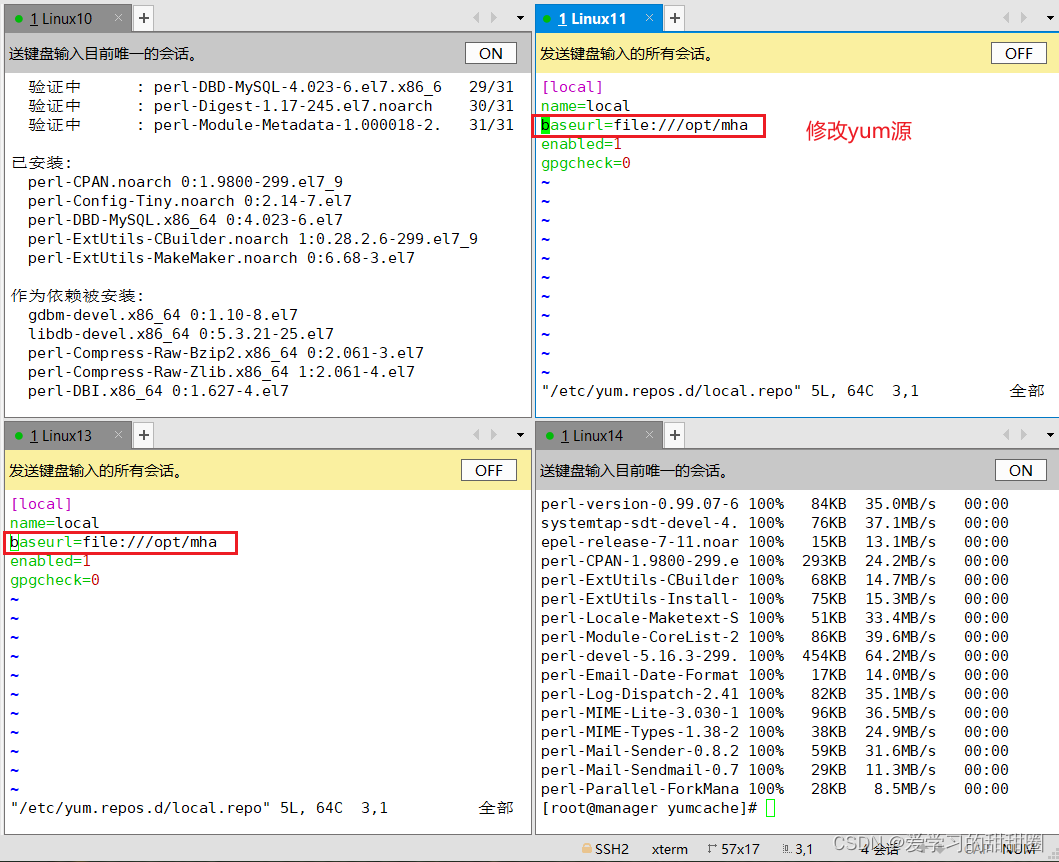The width and height of the screenshot is (1059, 862).
Task: Open tab list dropdown in Linux13 pane
Action: click(520, 435)
